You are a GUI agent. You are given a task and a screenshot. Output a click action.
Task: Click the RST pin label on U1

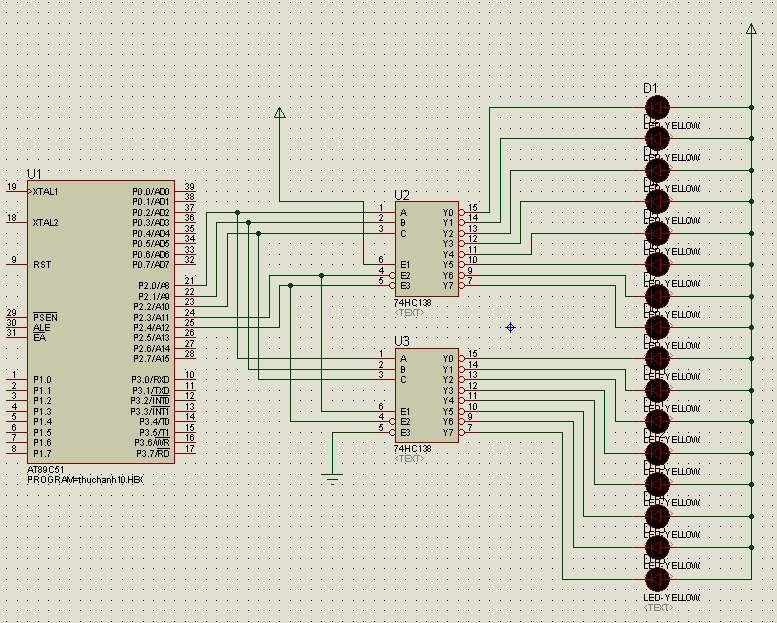(42, 265)
